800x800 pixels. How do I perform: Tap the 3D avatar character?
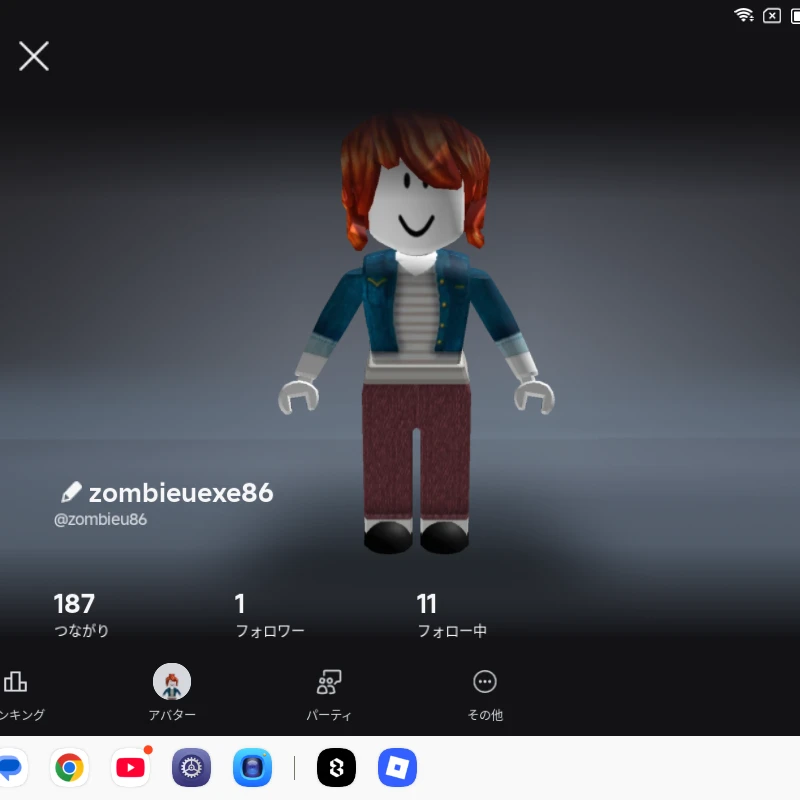point(416,334)
